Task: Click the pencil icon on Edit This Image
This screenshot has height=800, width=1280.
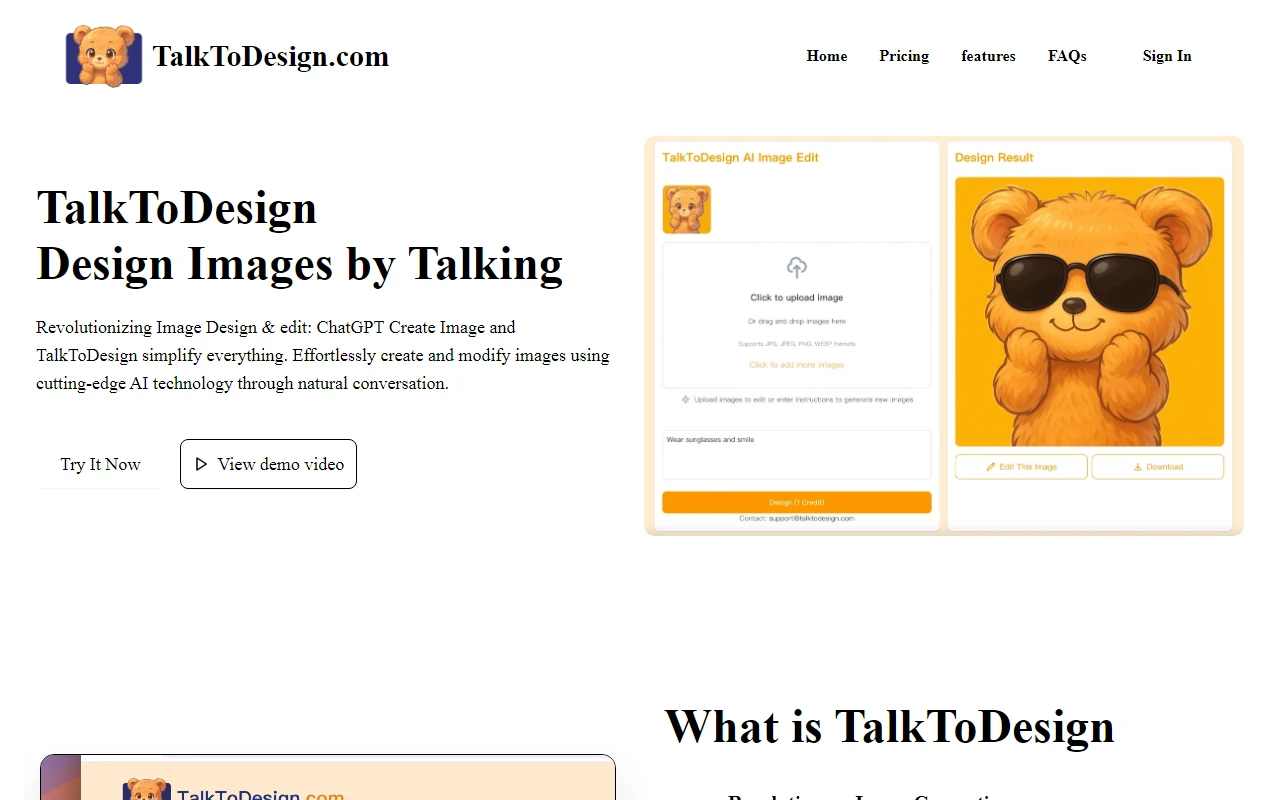Action: pos(989,466)
